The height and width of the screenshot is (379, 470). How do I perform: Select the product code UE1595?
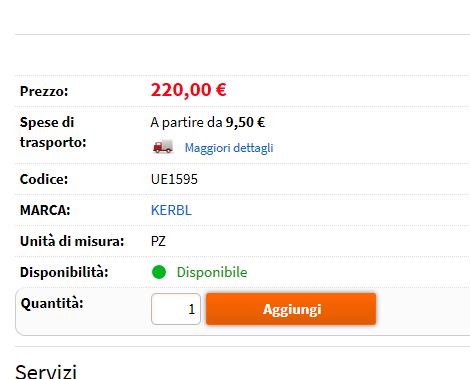click(174, 179)
